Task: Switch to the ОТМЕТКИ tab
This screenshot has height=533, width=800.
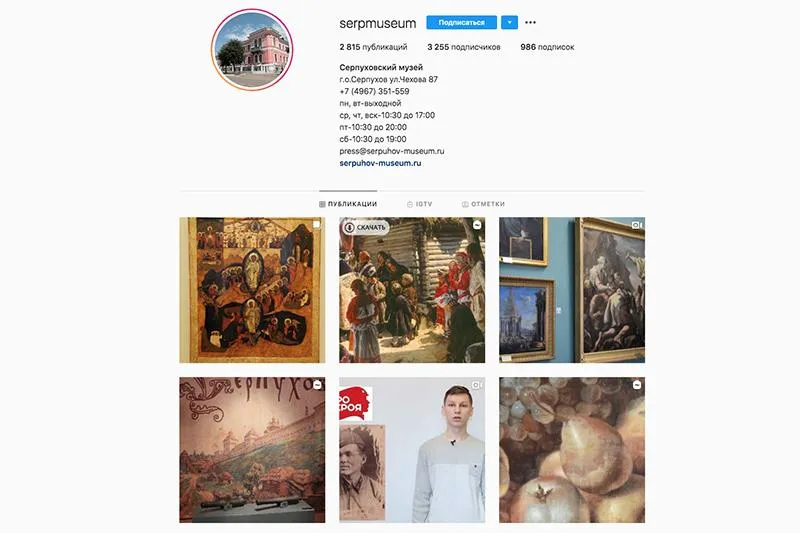Action: tap(483, 204)
